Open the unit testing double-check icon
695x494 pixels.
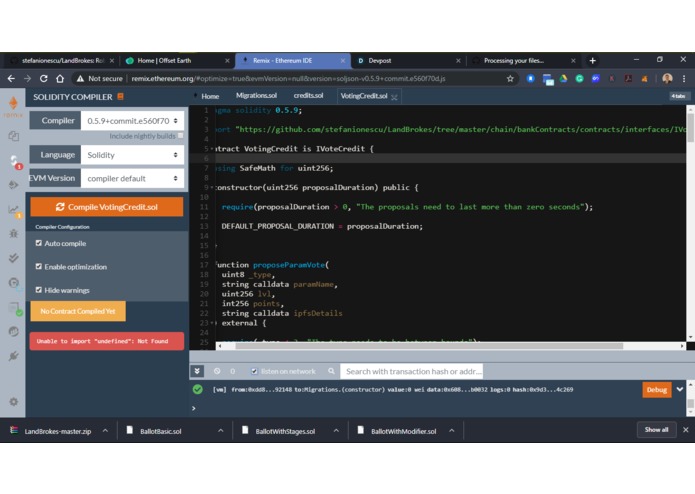(13, 258)
